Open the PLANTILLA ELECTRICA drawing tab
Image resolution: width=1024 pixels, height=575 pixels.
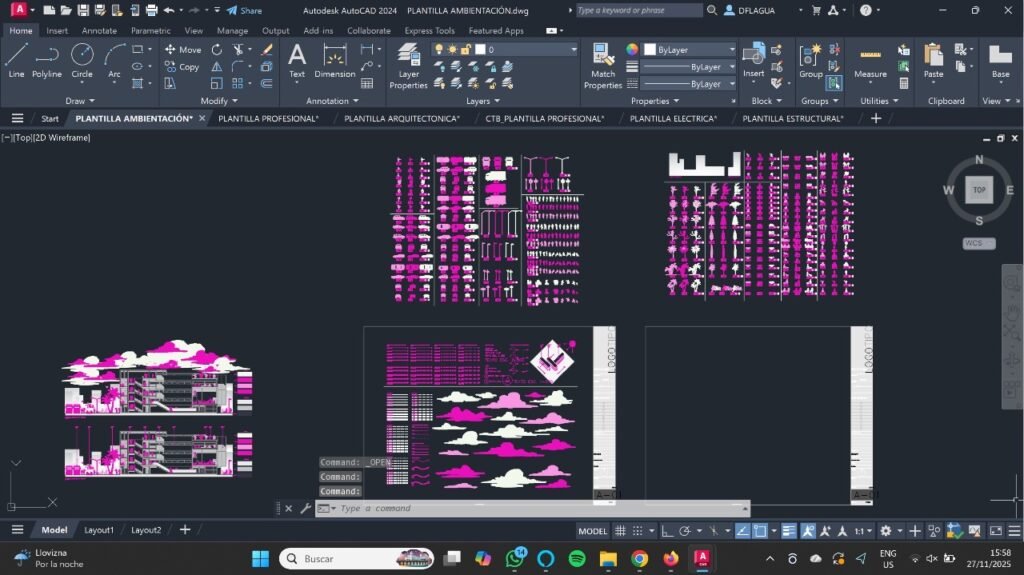[x=673, y=118]
